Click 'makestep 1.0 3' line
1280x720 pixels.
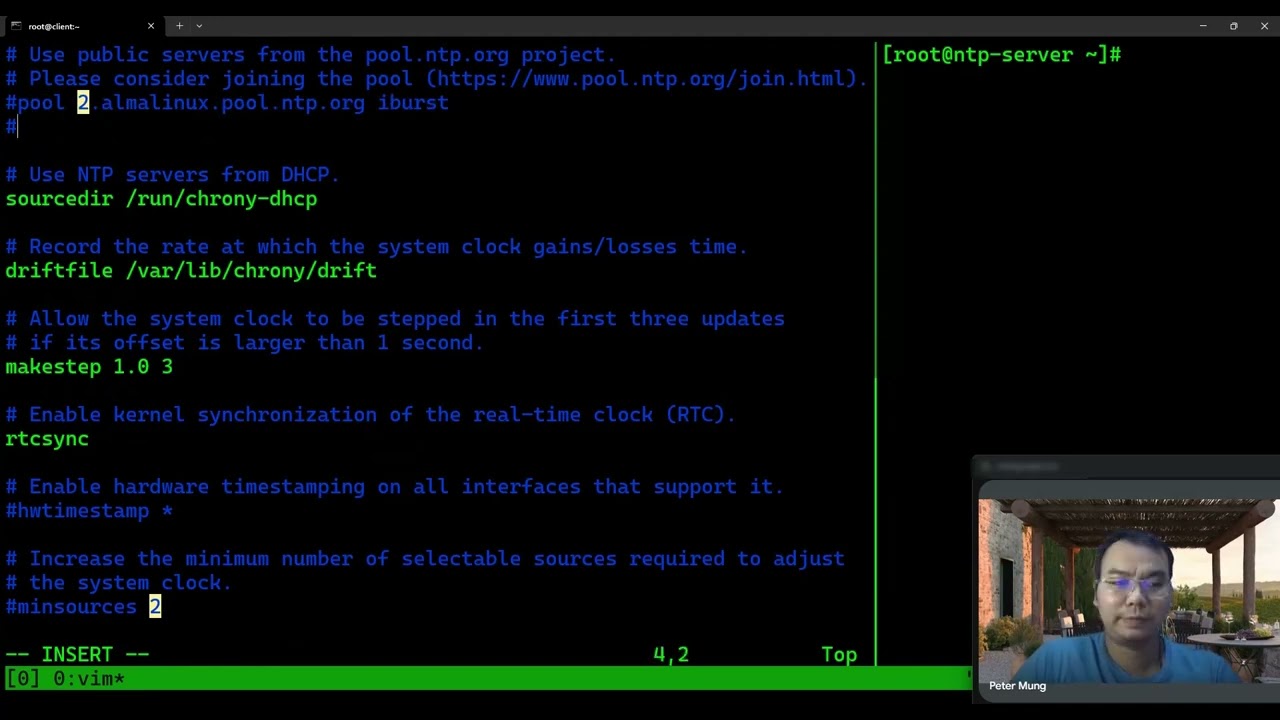point(89,367)
